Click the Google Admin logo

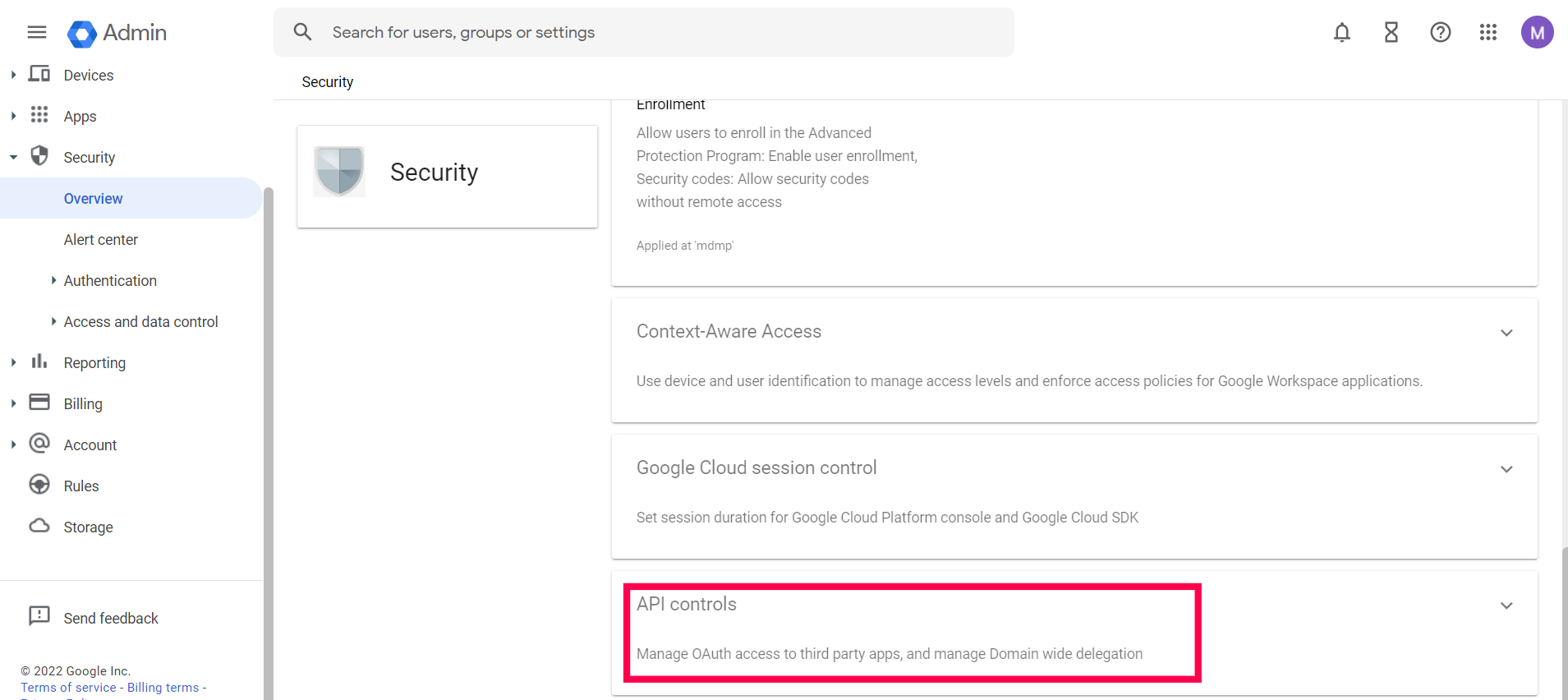click(117, 33)
